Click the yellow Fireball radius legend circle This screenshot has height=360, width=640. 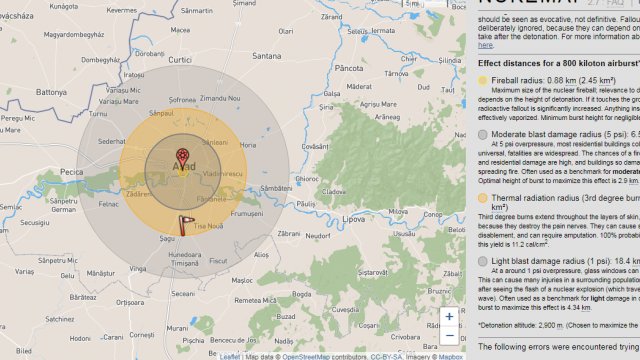483,80
